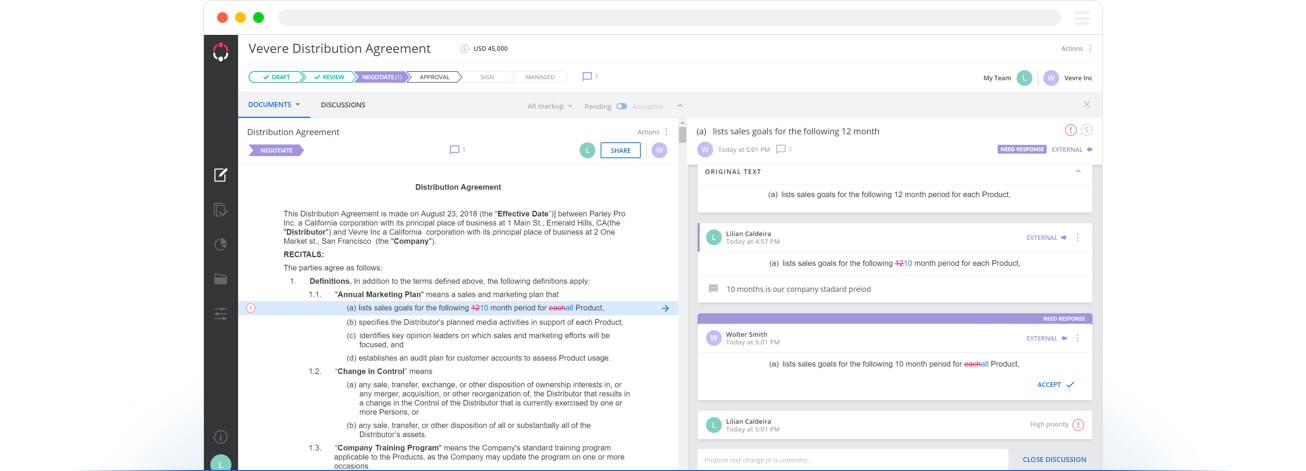The height and width of the screenshot is (471, 1306).
Task: Click the S circle icon in discussion header
Action: [1087, 130]
